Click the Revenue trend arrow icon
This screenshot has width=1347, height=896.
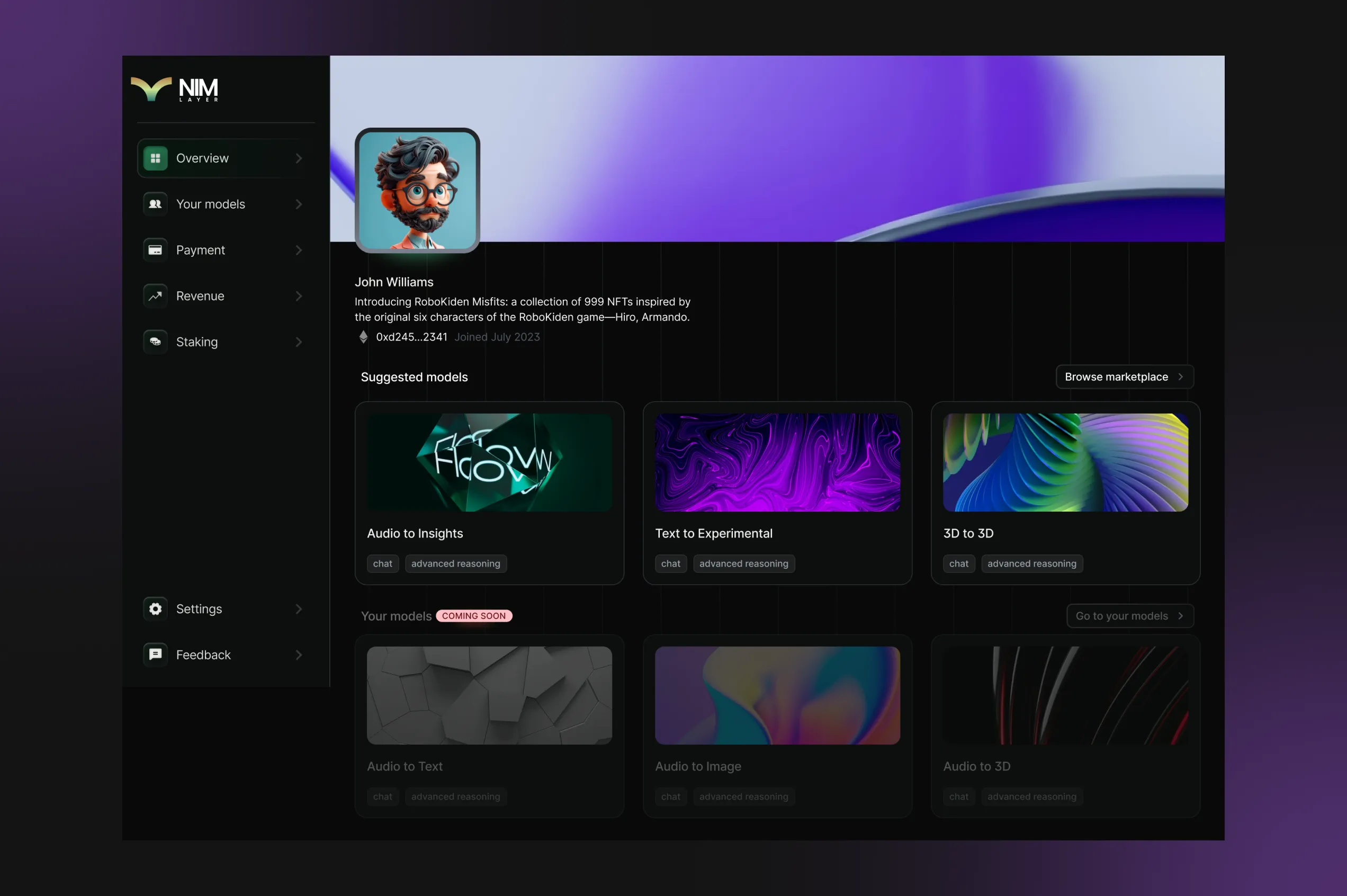tap(155, 296)
